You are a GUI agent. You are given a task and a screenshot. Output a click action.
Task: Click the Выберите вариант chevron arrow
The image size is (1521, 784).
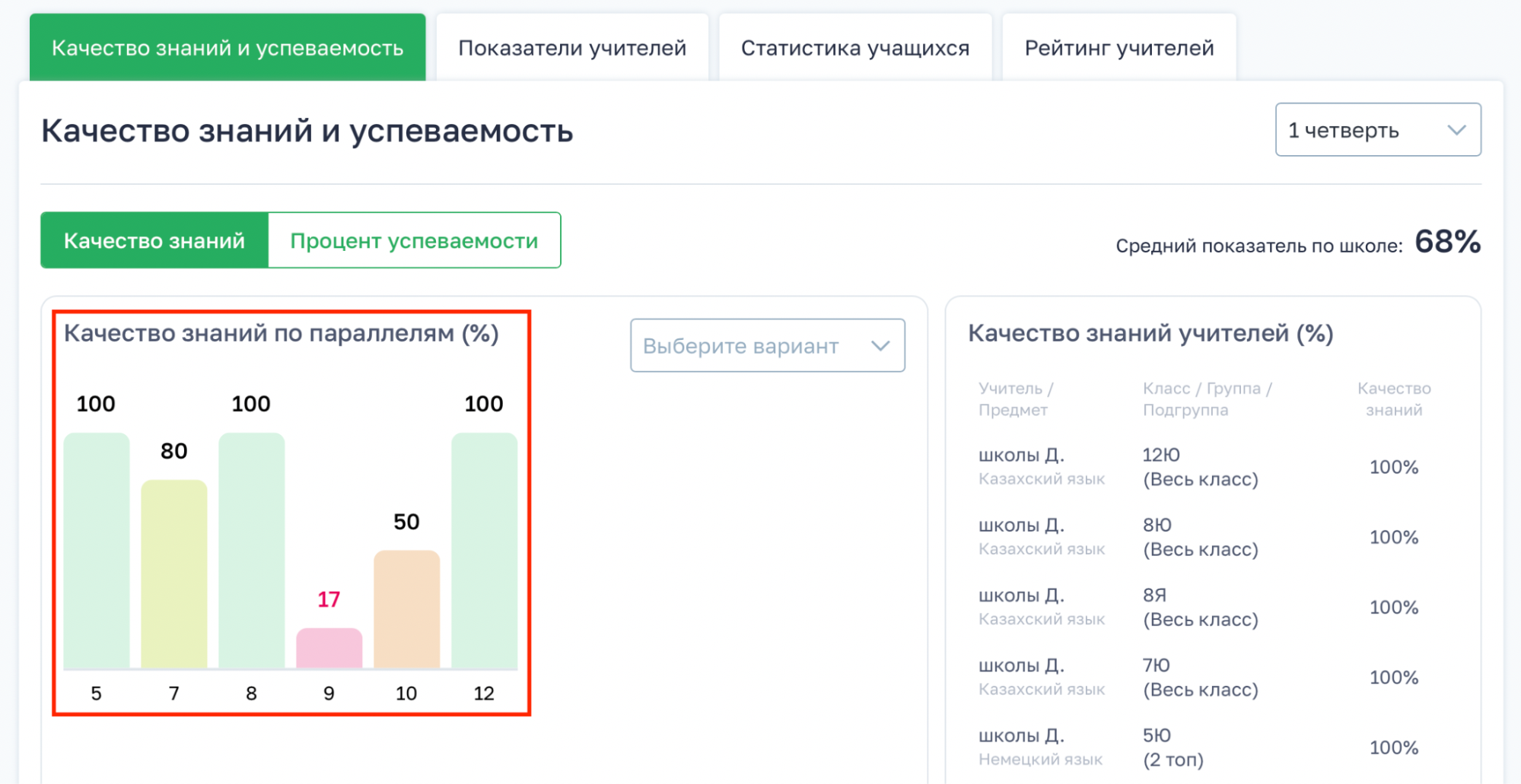coord(880,346)
